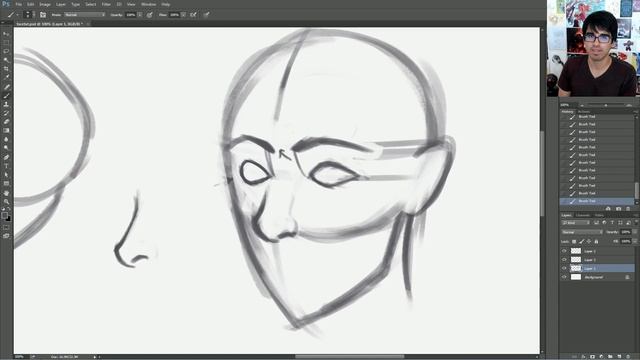Select the Horizontal Type tool
The image size is (640, 360).
(6, 166)
